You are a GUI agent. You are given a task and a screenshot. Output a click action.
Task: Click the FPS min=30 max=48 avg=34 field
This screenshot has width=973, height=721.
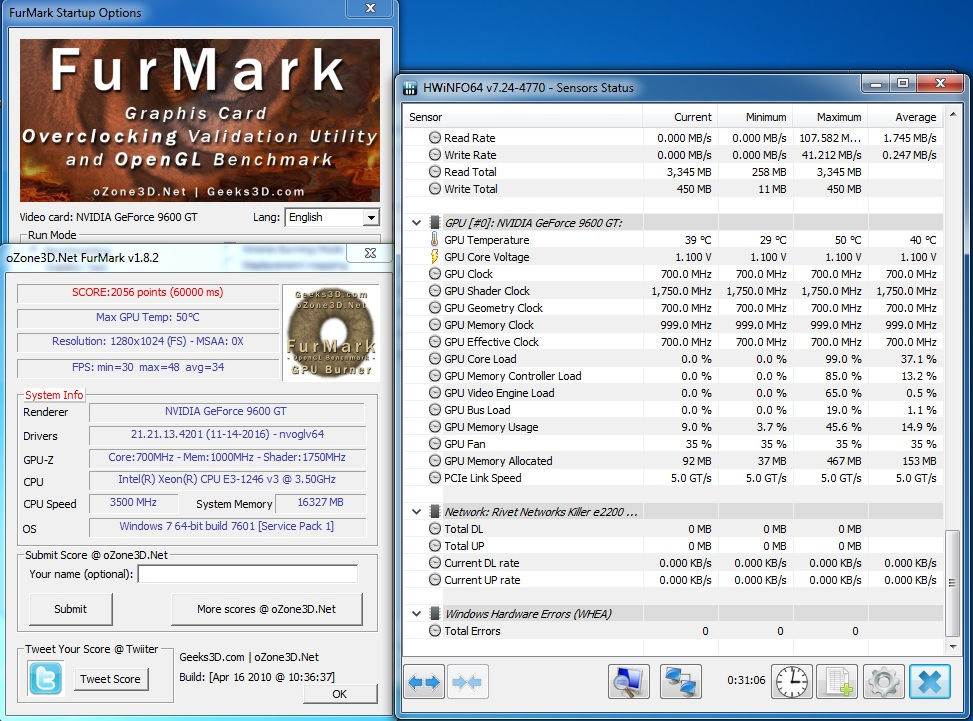point(148,367)
